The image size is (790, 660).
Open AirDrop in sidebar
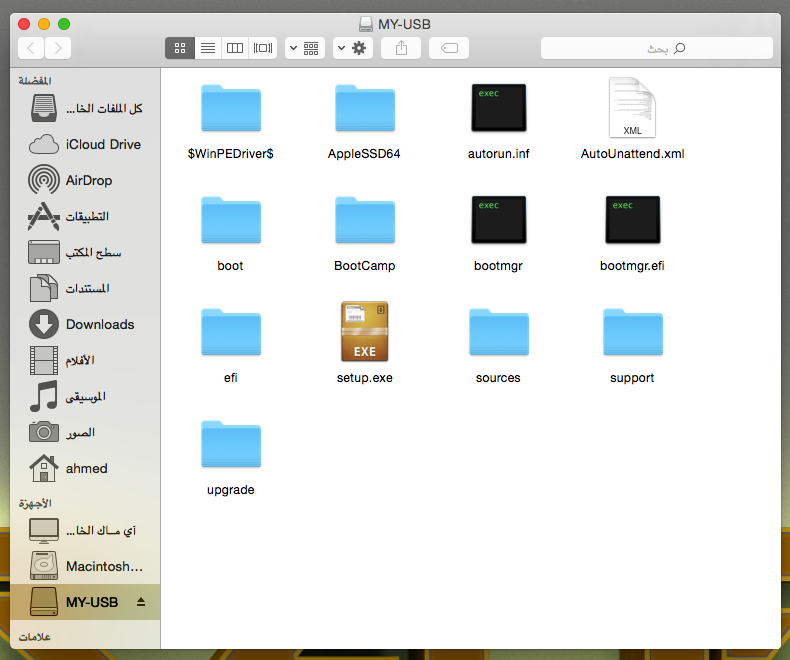point(85,180)
